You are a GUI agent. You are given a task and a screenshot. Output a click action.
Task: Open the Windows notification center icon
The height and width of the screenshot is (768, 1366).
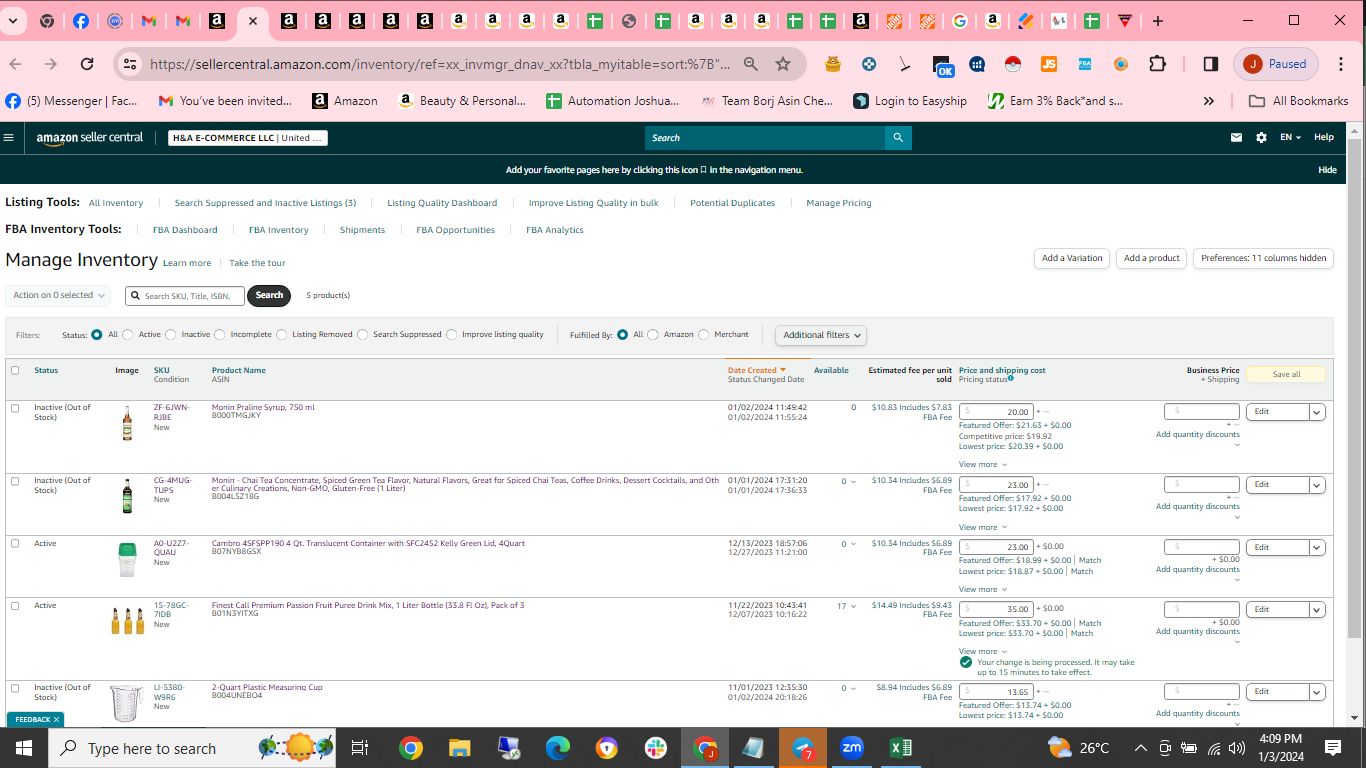pos(1333,748)
